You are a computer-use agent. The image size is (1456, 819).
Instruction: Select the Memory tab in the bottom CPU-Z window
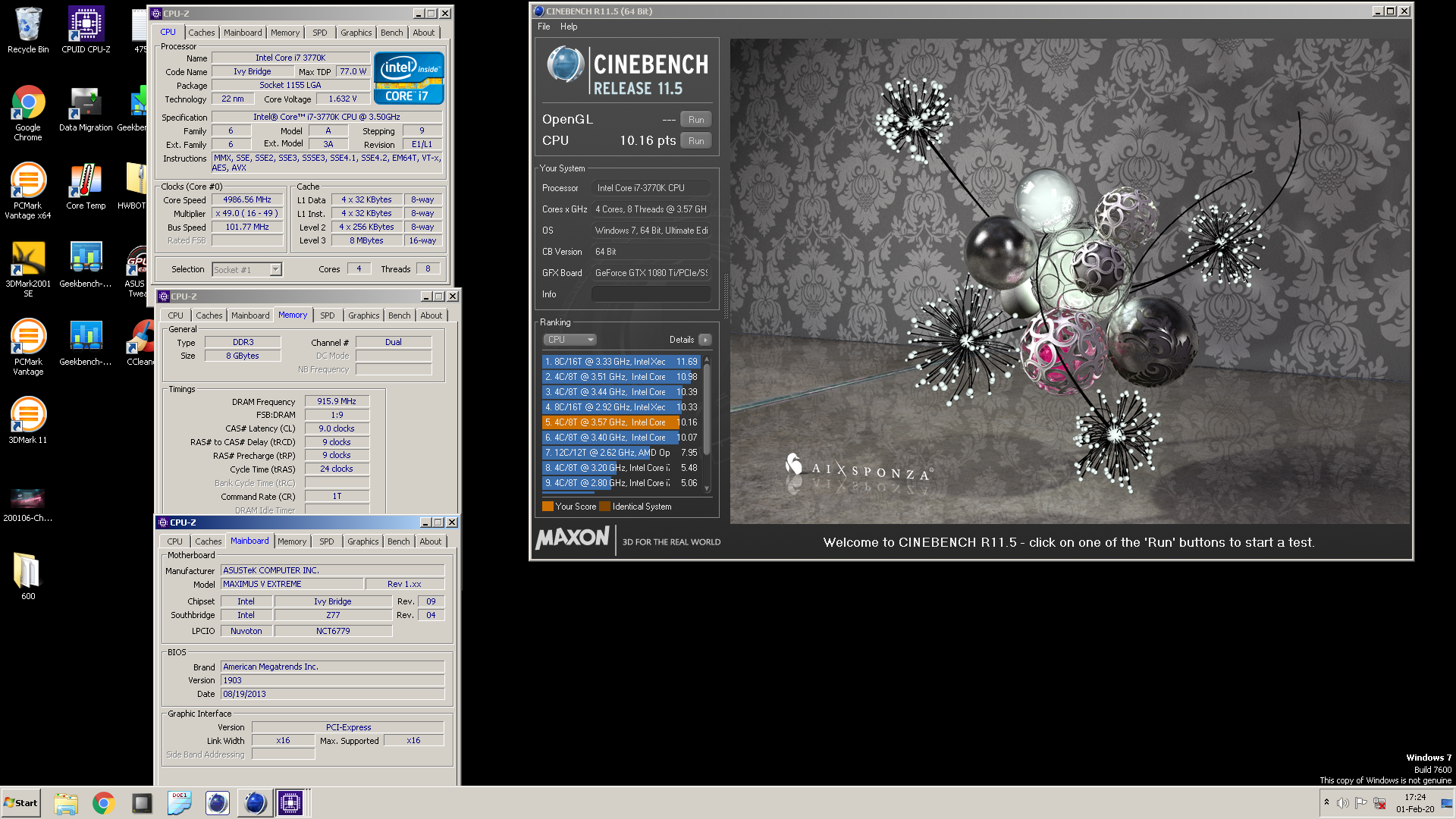(x=292, y=541)
